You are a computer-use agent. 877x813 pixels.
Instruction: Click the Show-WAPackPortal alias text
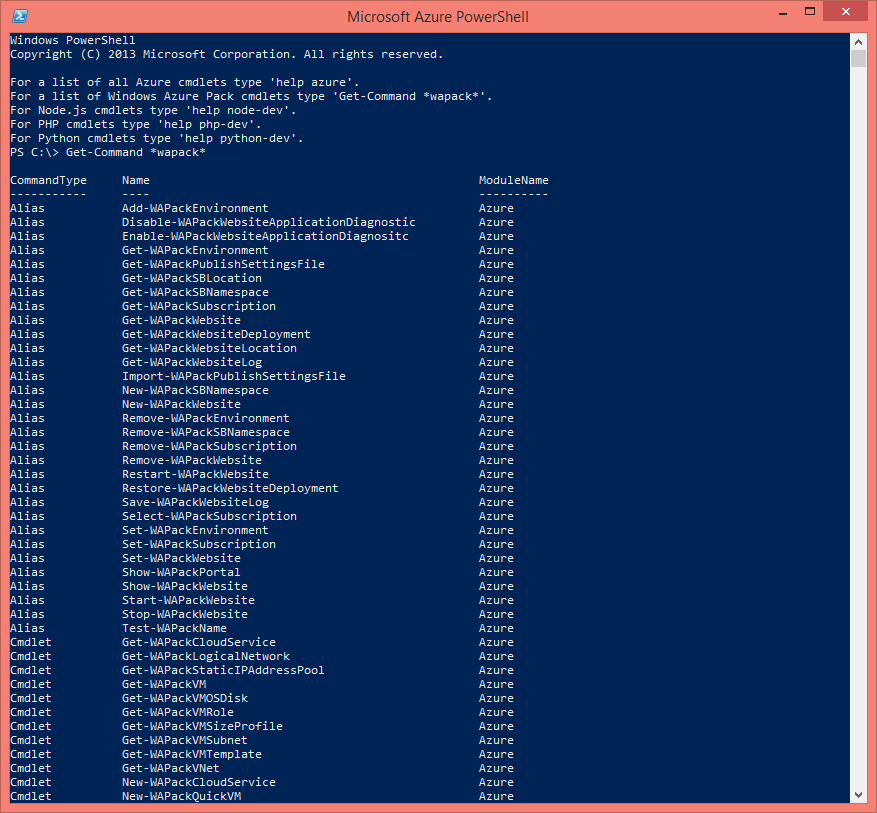[181, 572]
